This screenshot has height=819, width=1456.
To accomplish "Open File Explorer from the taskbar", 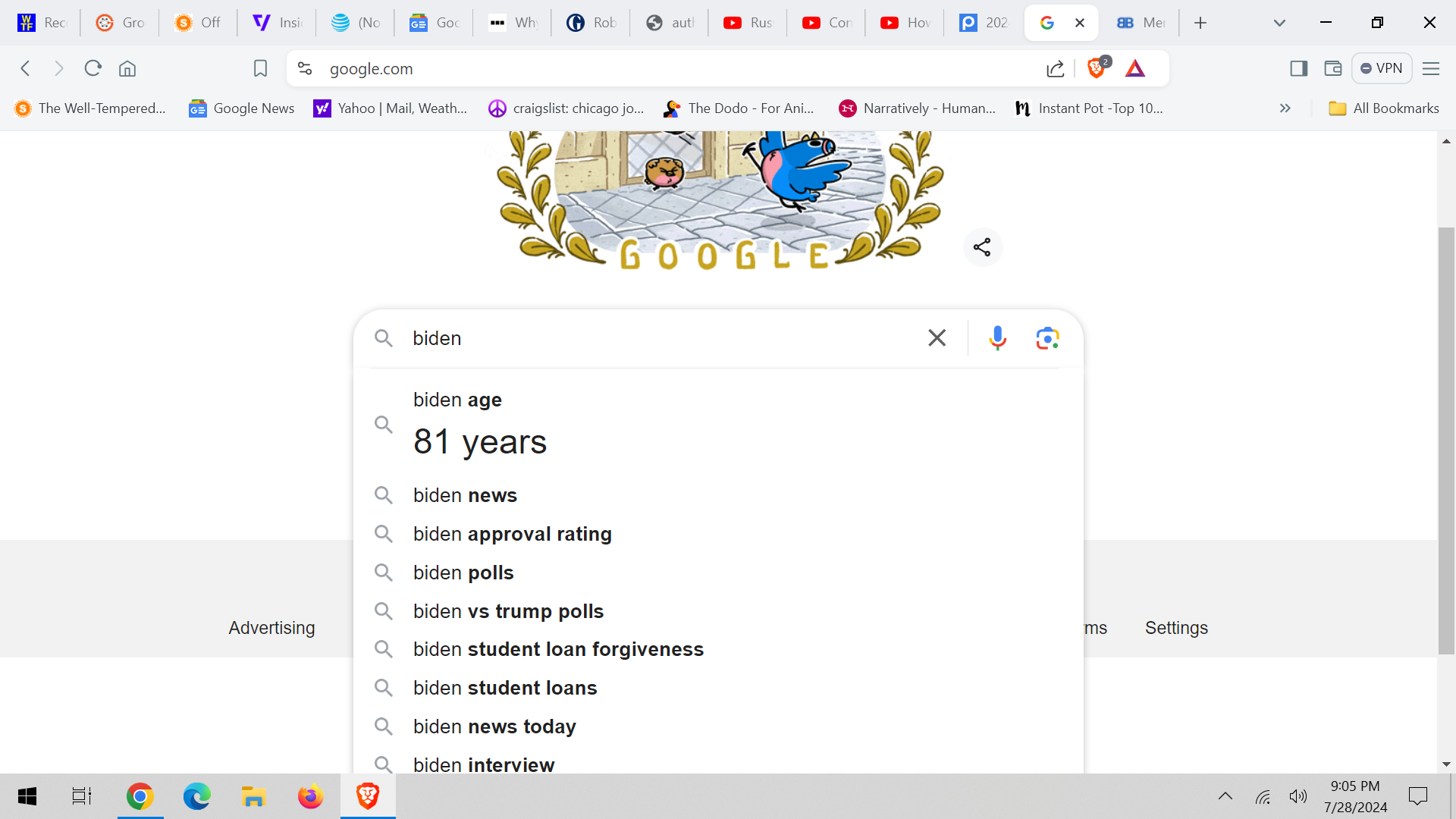I will [x=253, y=796].
